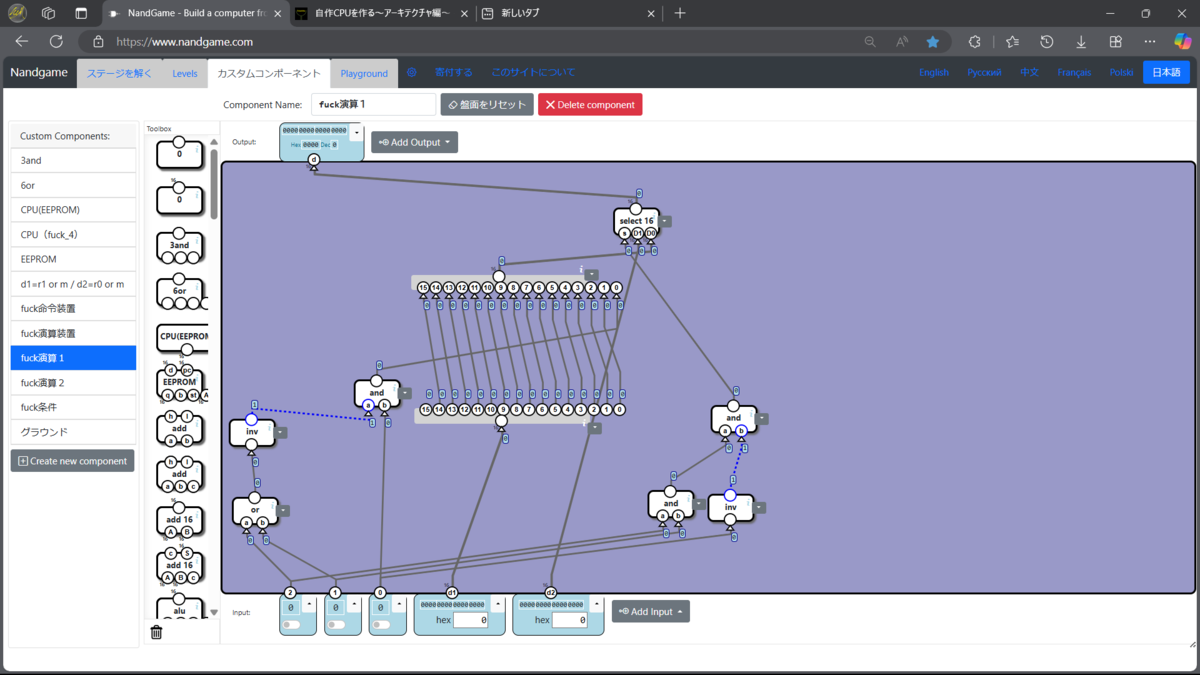This screenshot has width=1200, height=675.
Task: Switch to the Playground tab
Action: 364,73
